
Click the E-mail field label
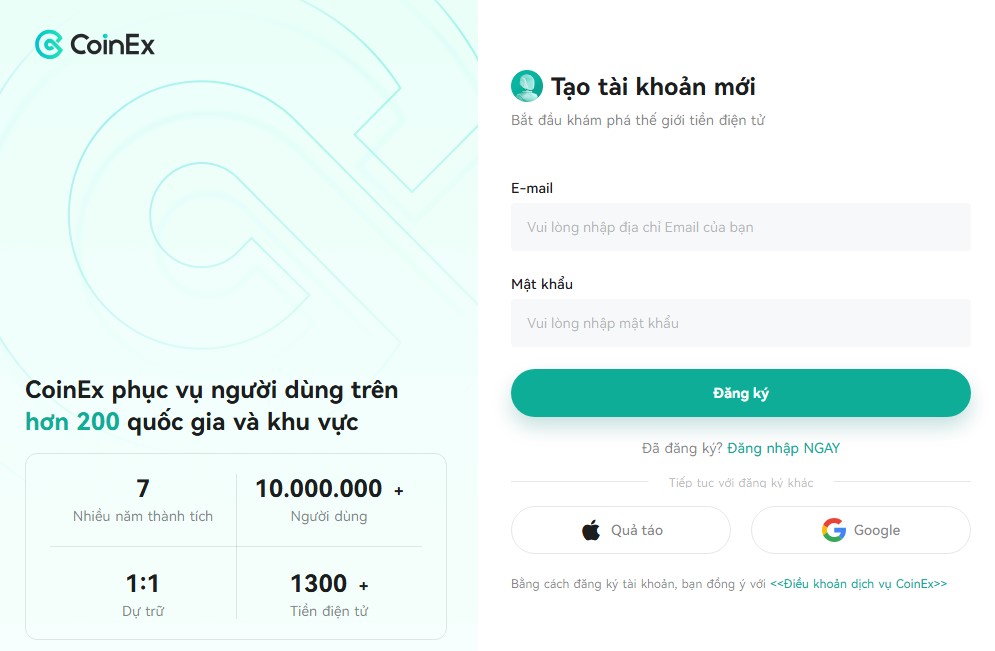tap(532, 188)
